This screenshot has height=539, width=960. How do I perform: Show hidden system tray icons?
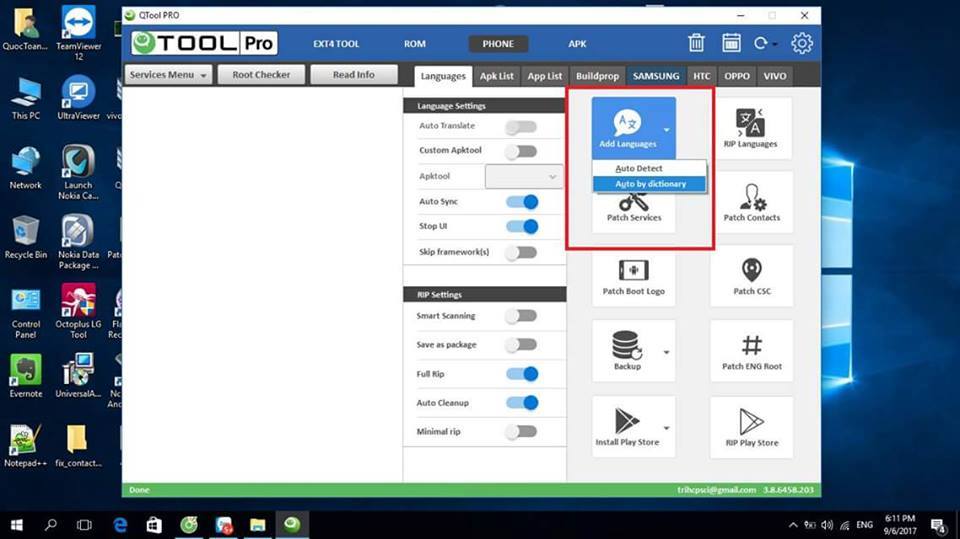click(793, 525)
